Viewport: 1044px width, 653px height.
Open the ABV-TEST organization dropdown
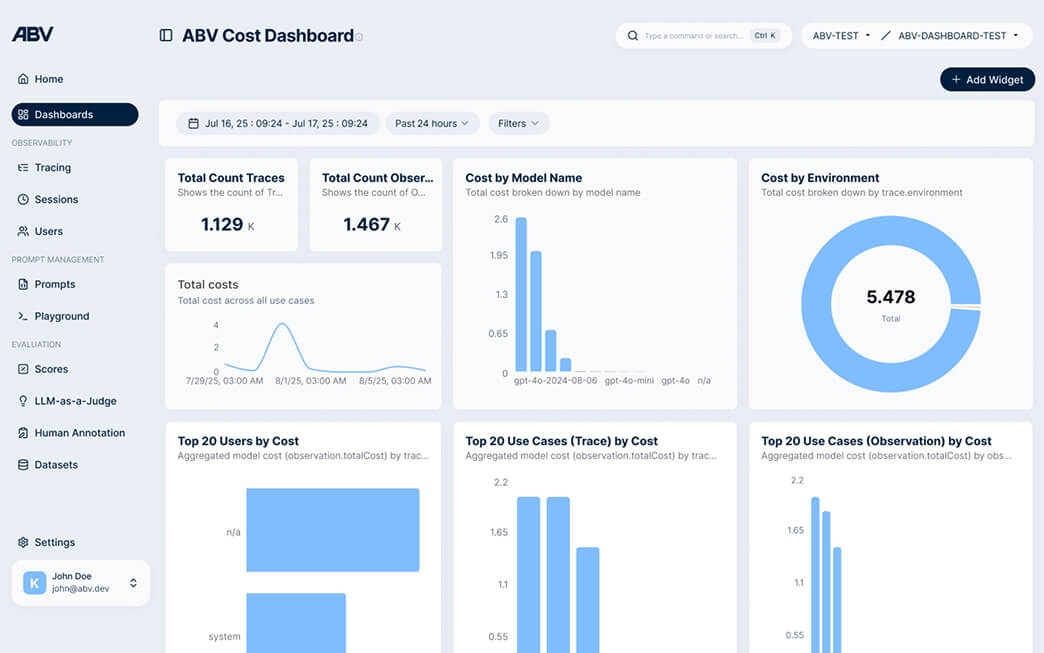coord(842,35)
